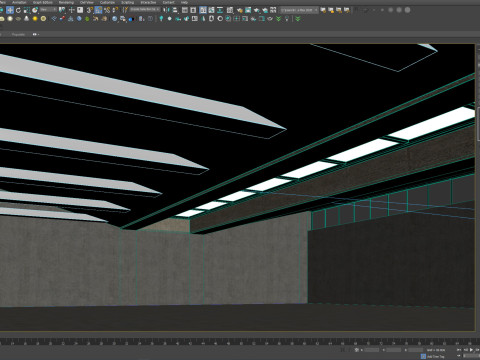
Task: Pick the Select and Place tool
Action: click(35, 10)
